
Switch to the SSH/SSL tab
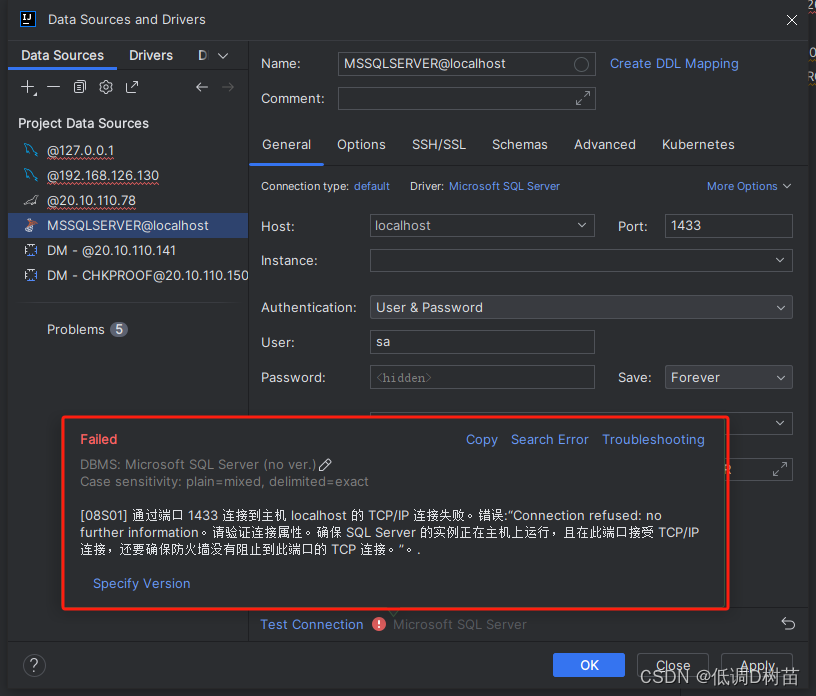click(439, 145)
